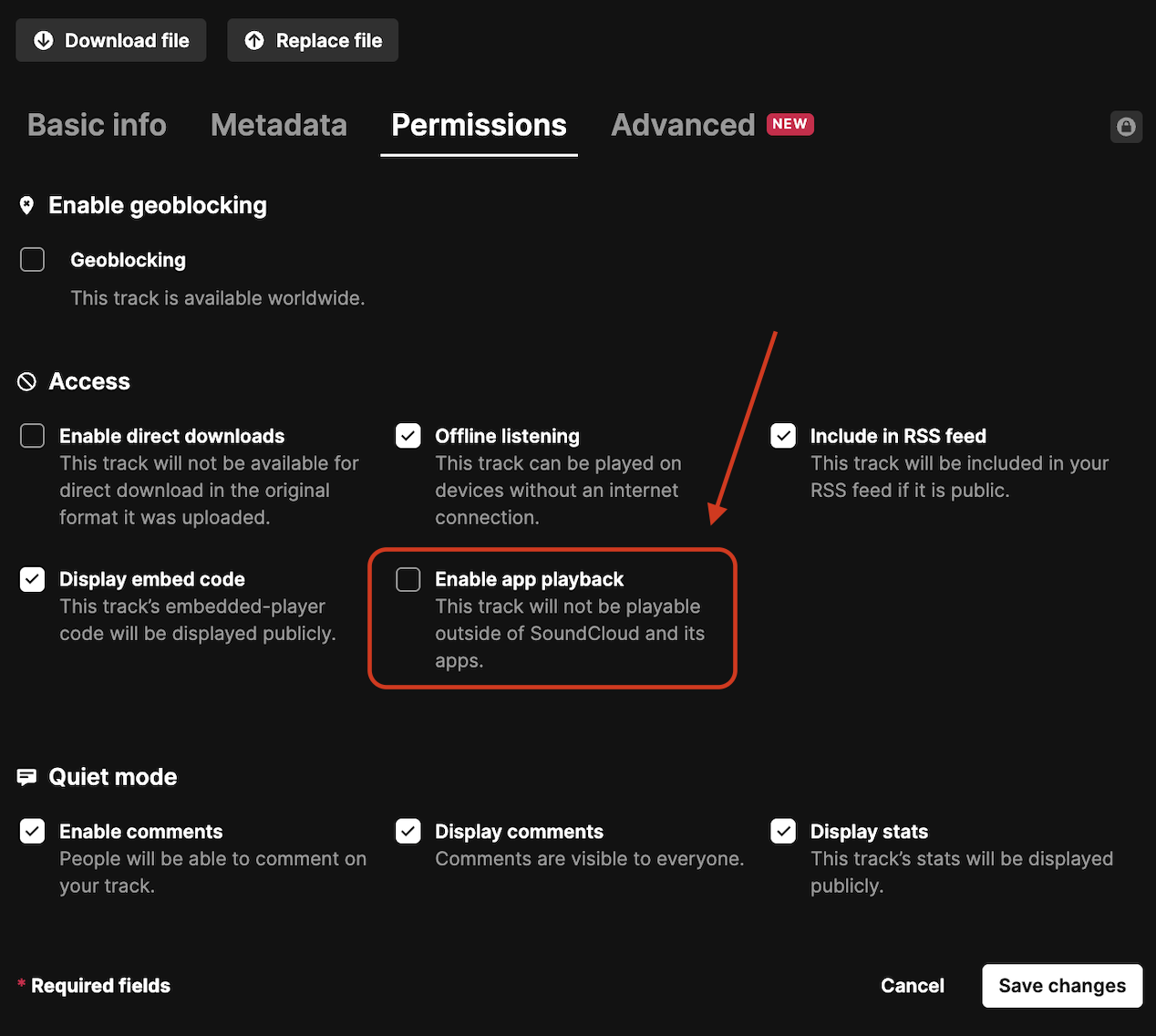The height and width of the screenshot is (1036, 1156).
Task: Click the upload arrow icon on Replace file
Action: pyautogui.click(x=254, y=40)
